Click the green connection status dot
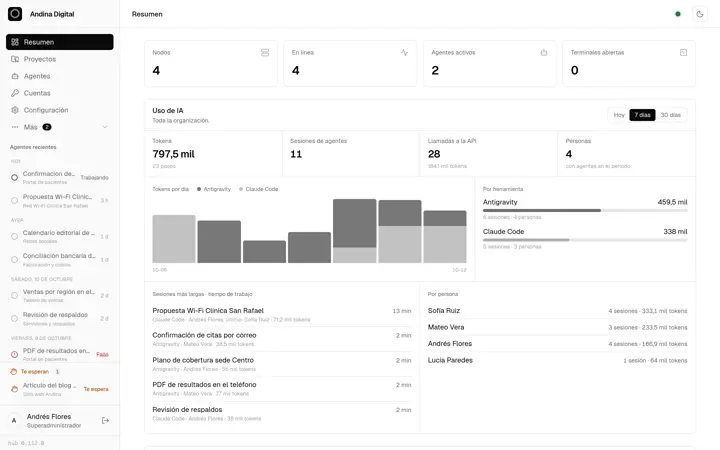 (x=678, y=14)
